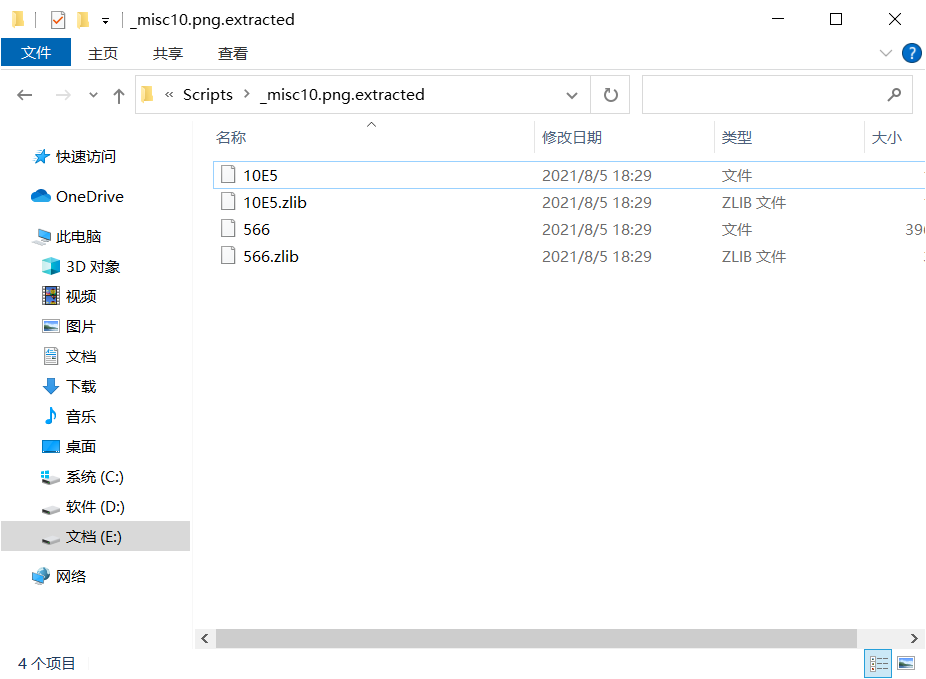Viewport: 926px width, 679px height.
Task: Navigate to Scripts in the breadcrumb path
Action: pos(207,94)
